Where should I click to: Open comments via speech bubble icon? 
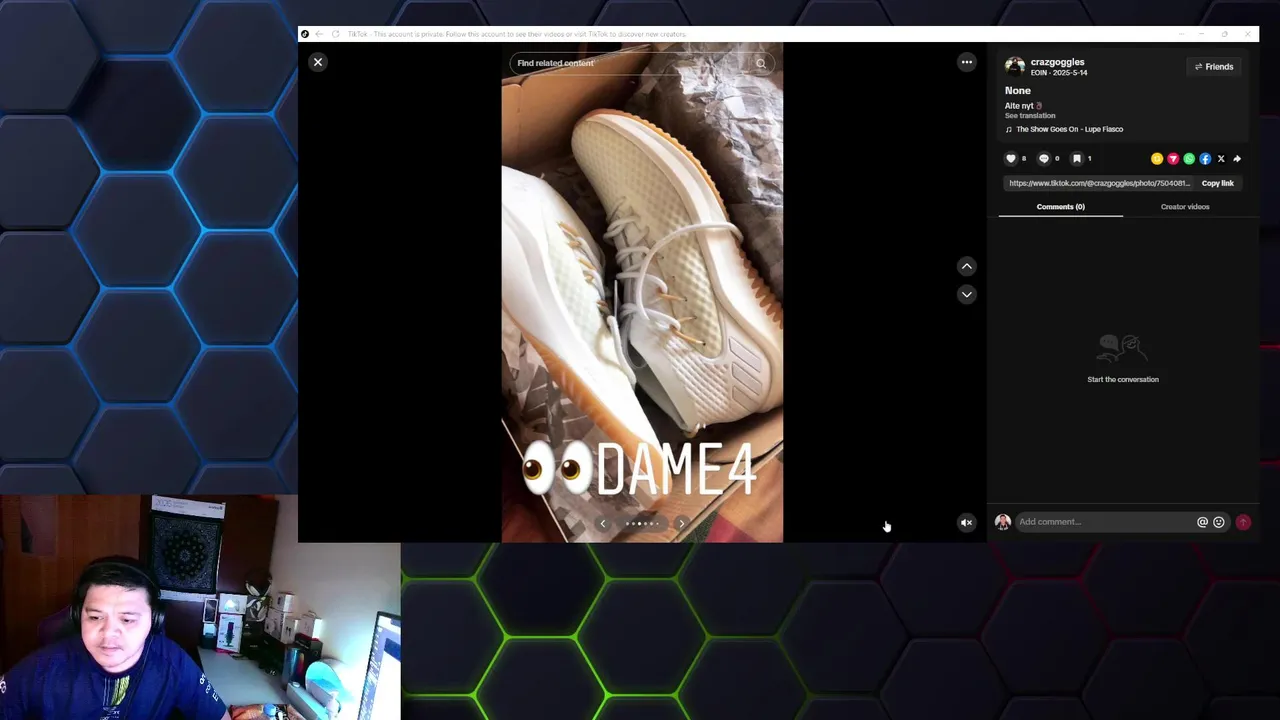point(1044,158)
